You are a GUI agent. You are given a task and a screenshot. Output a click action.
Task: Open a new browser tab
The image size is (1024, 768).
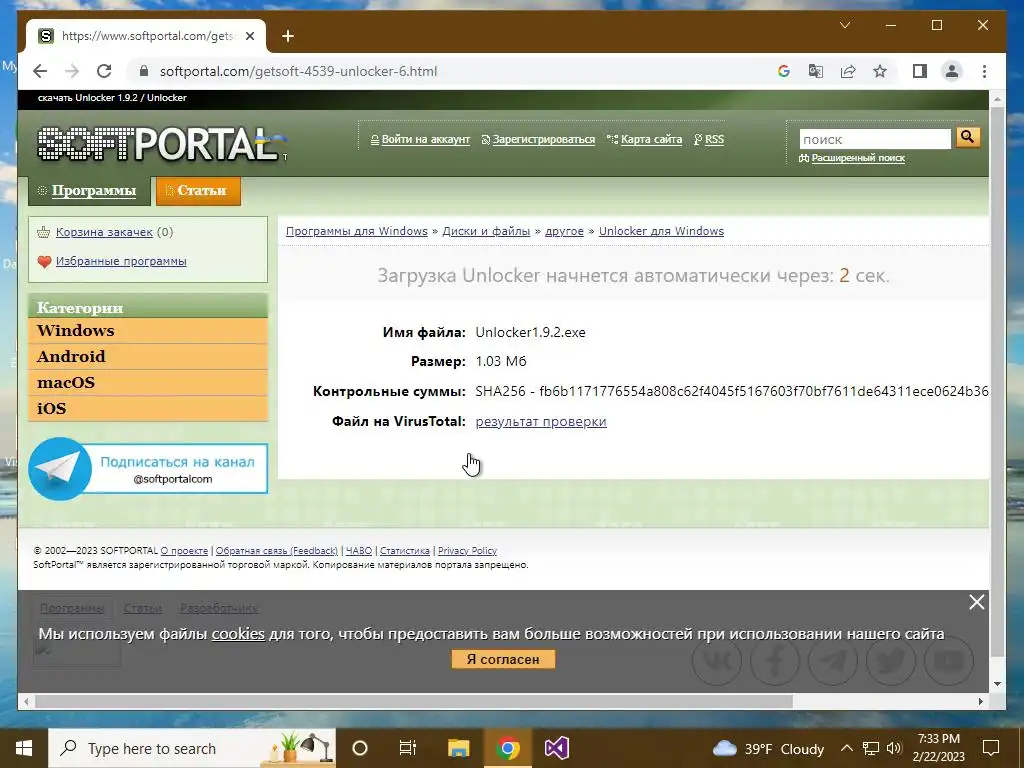coord(288,36)
